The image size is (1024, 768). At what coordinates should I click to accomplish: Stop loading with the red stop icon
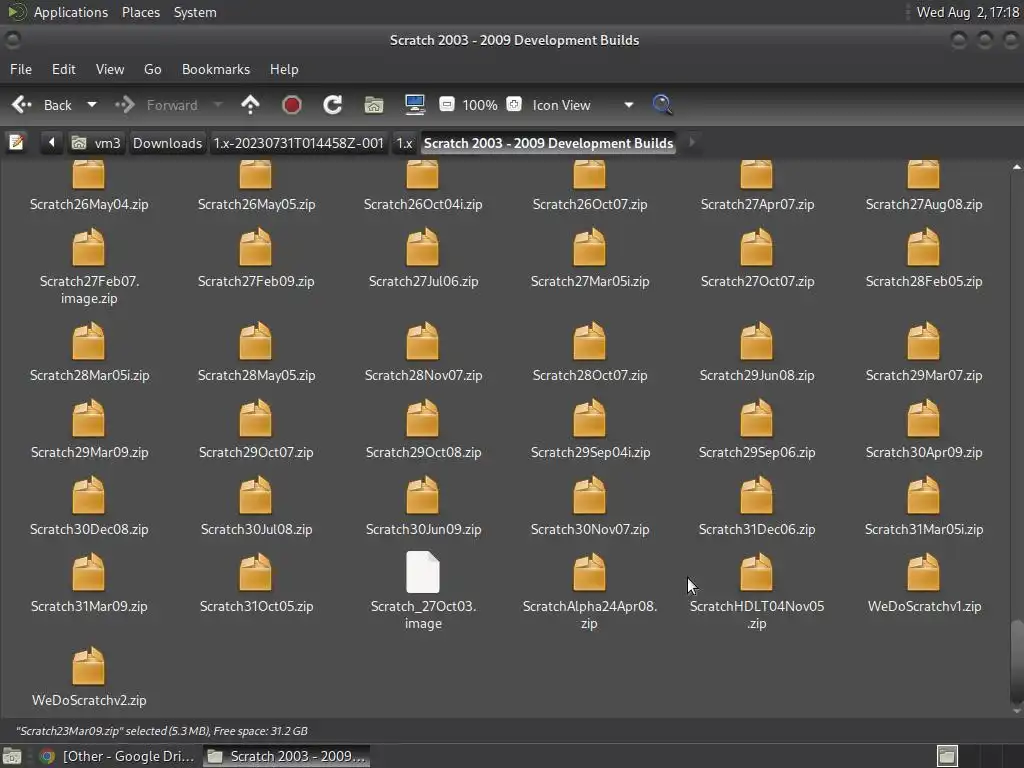291,104
